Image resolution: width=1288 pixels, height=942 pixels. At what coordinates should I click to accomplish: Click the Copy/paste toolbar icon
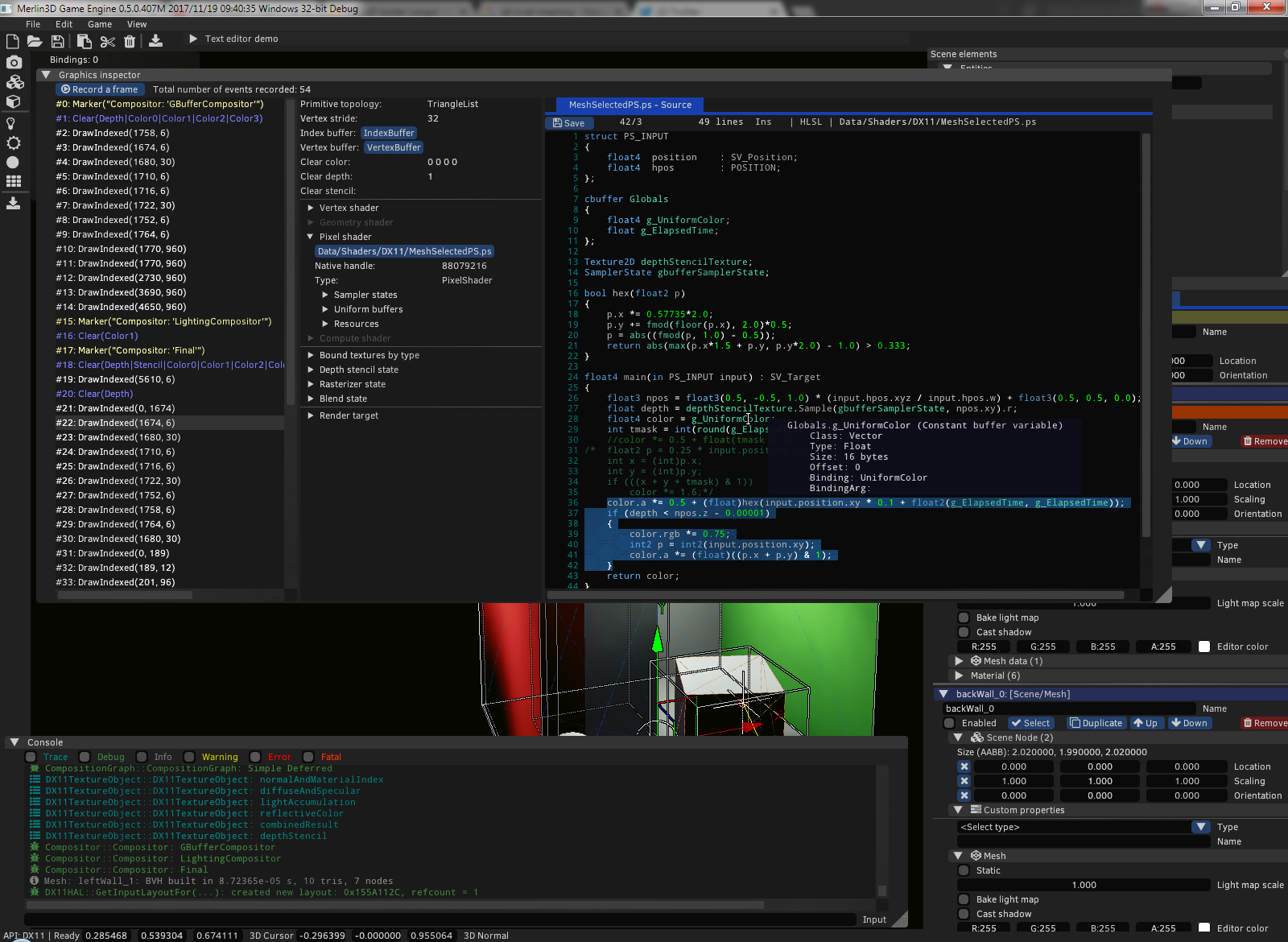84,41
